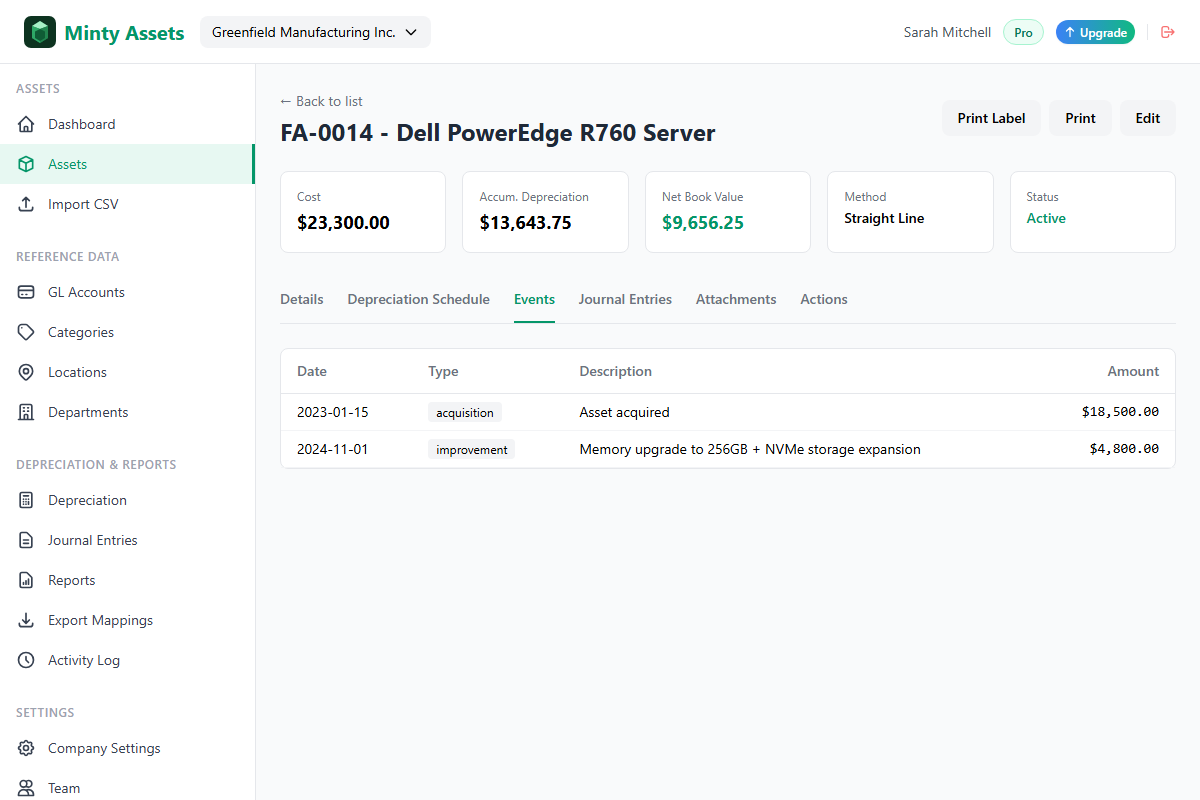Click the Description column header
The image size is (1200, 800).
615,371
